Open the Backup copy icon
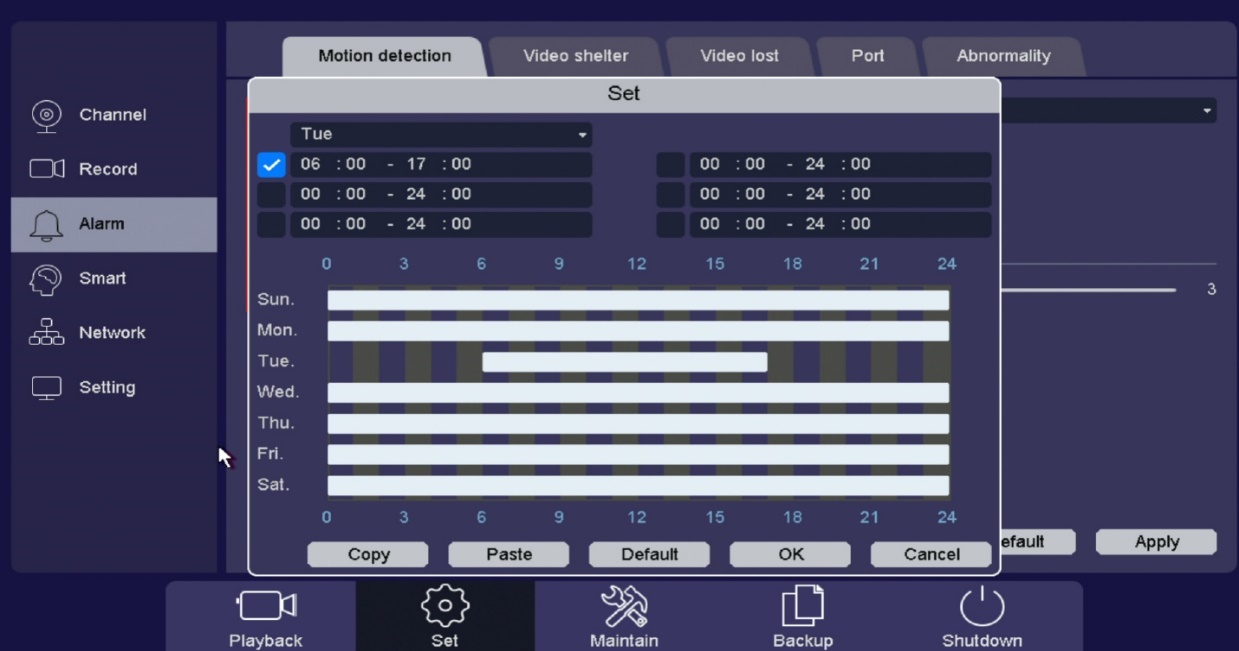The image size is (1239, 651). [802, 606]
